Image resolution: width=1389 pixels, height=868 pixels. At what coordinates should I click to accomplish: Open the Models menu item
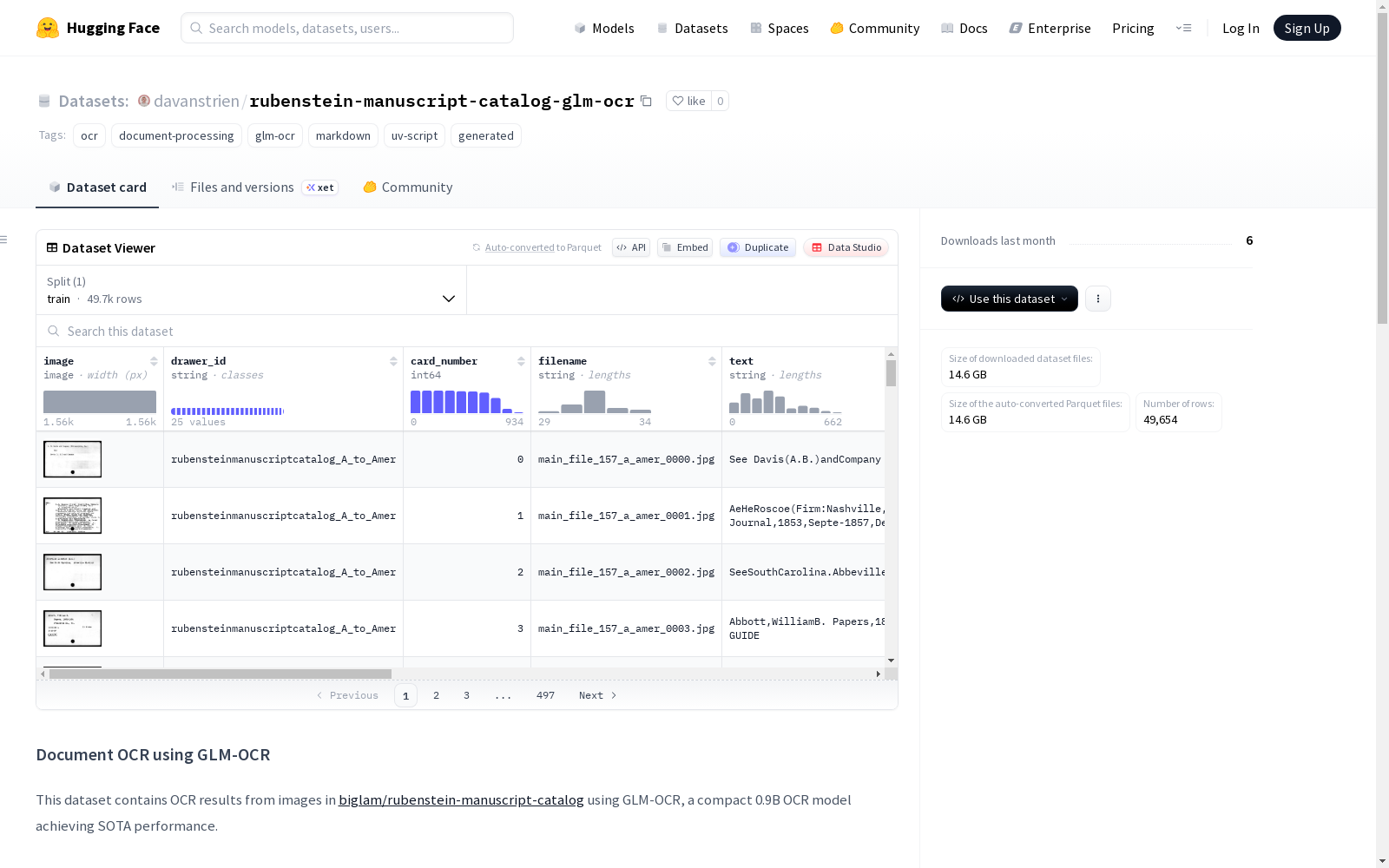(604, 28)
